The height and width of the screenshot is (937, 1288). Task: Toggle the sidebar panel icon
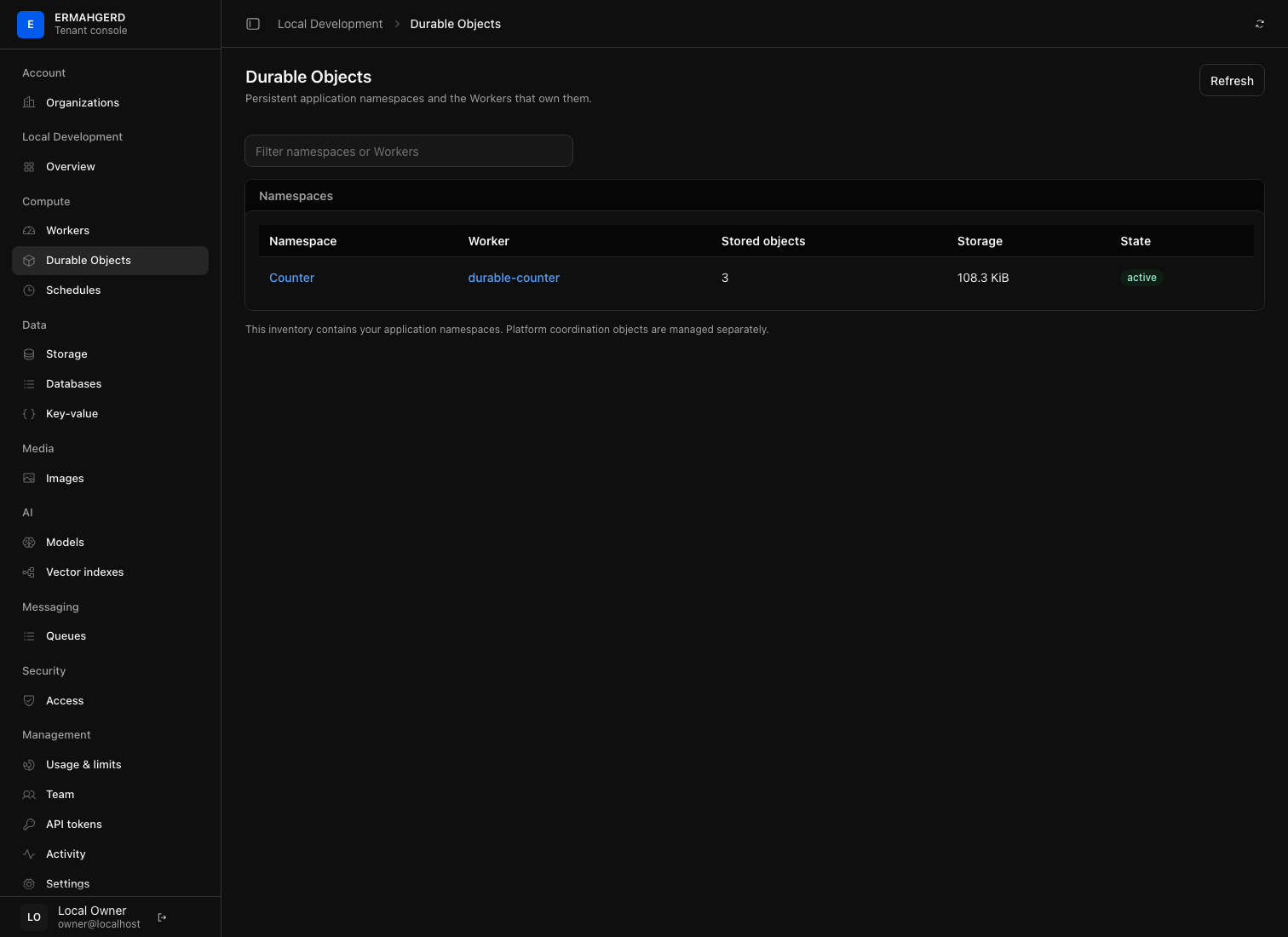(x=253, y=24)
